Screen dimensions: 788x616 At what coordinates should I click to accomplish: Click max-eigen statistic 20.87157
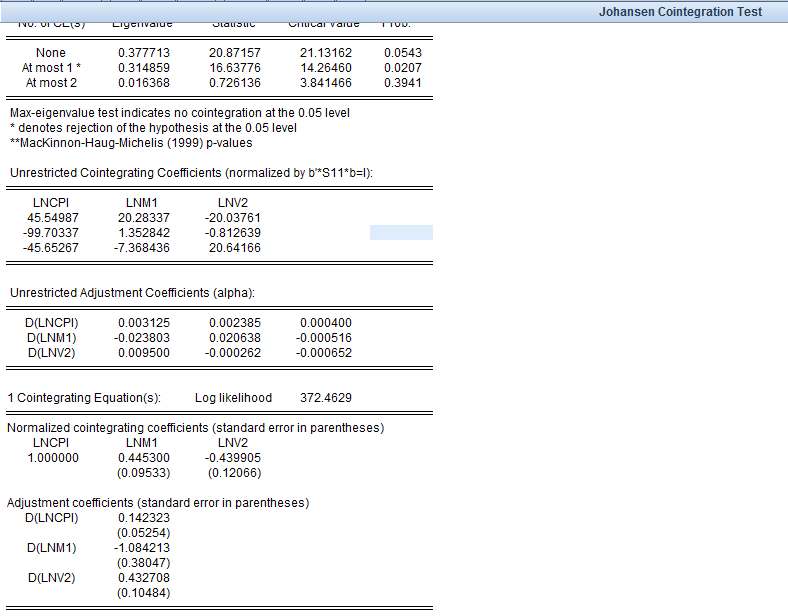tap(235, 53)
